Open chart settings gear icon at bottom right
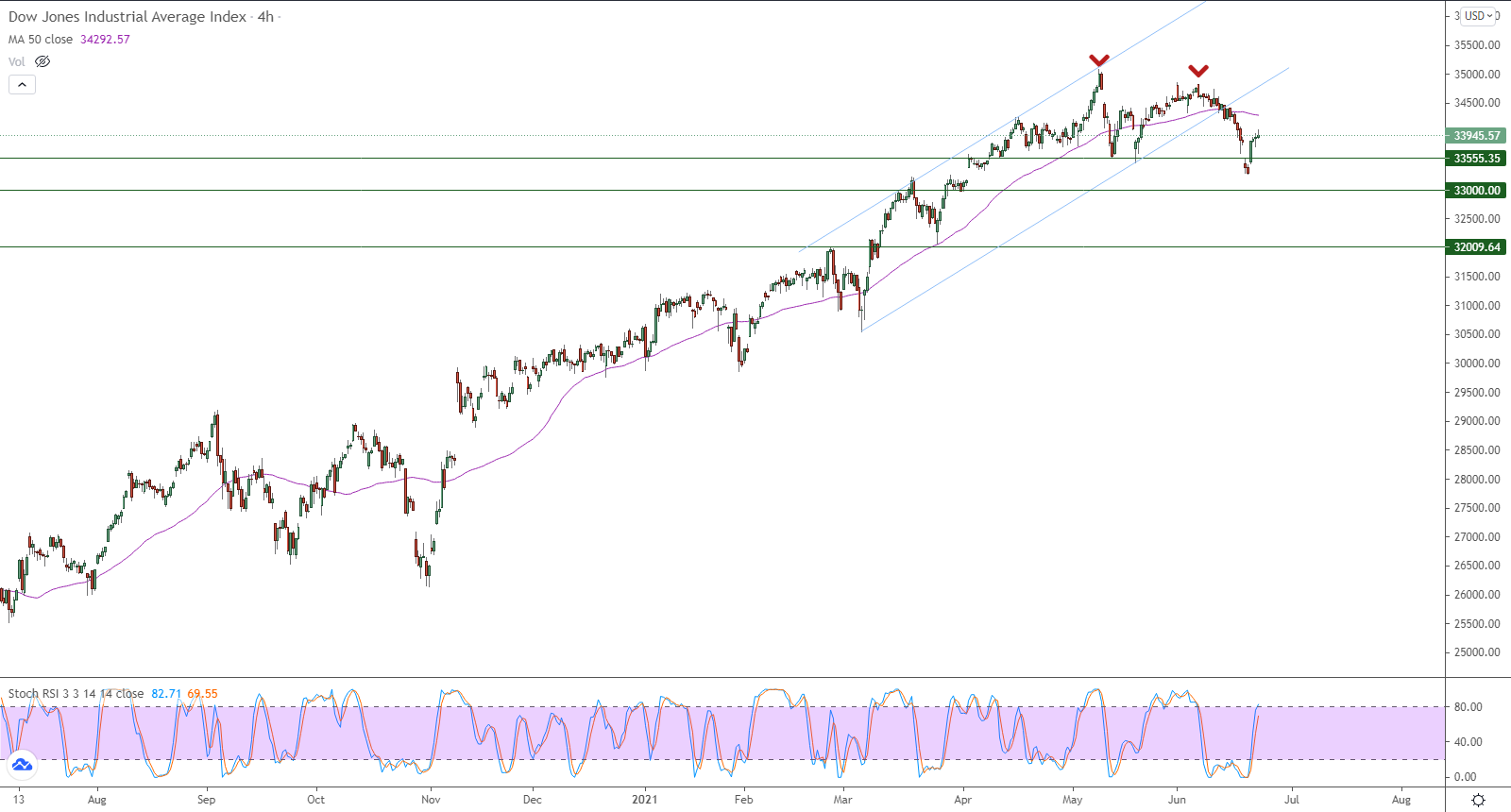The width and height of the screenshot is (1511, 812). click(1478, 800)
